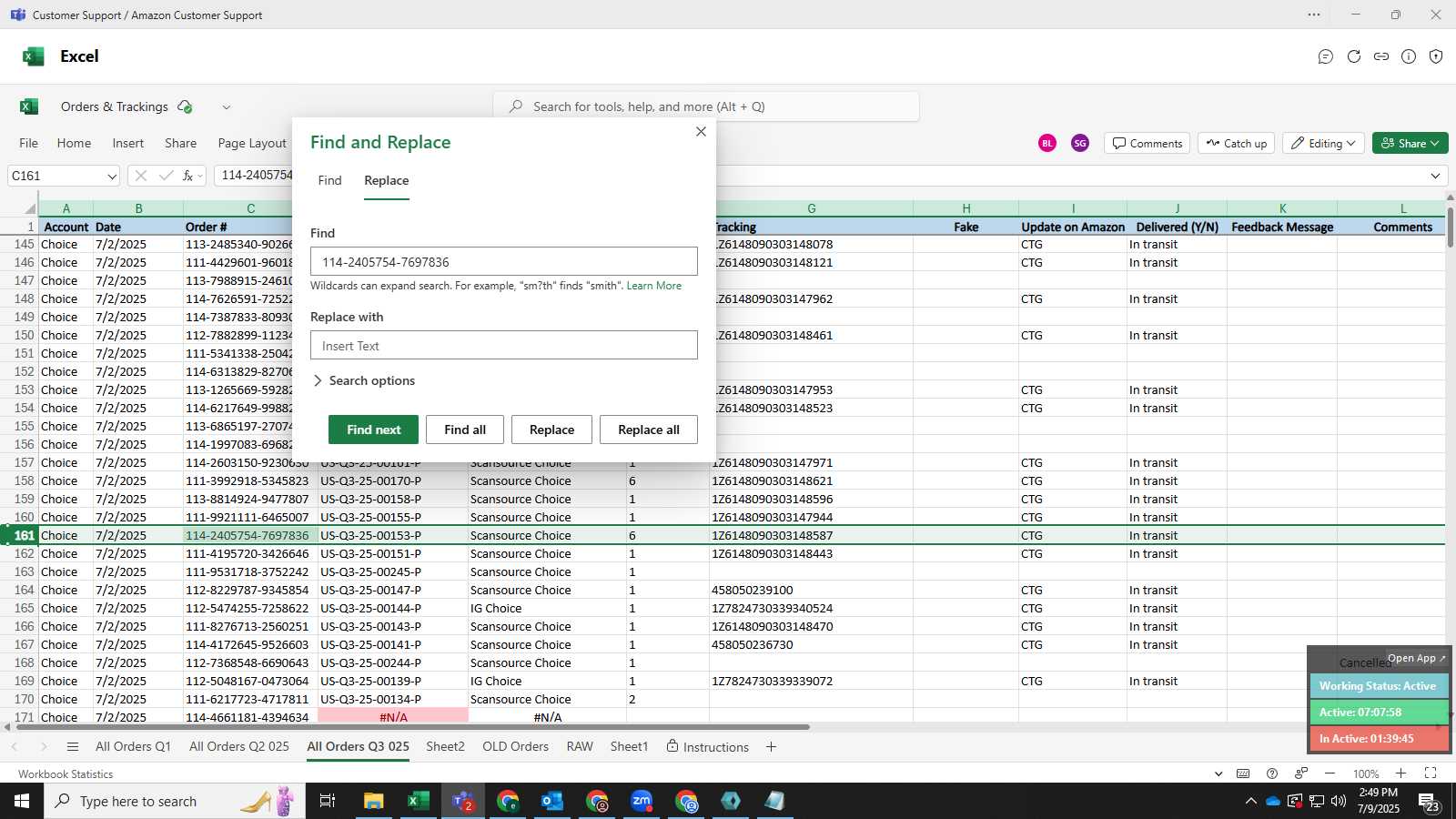
Task: Click BL collaborator avatar
Action: (1047, 143)
